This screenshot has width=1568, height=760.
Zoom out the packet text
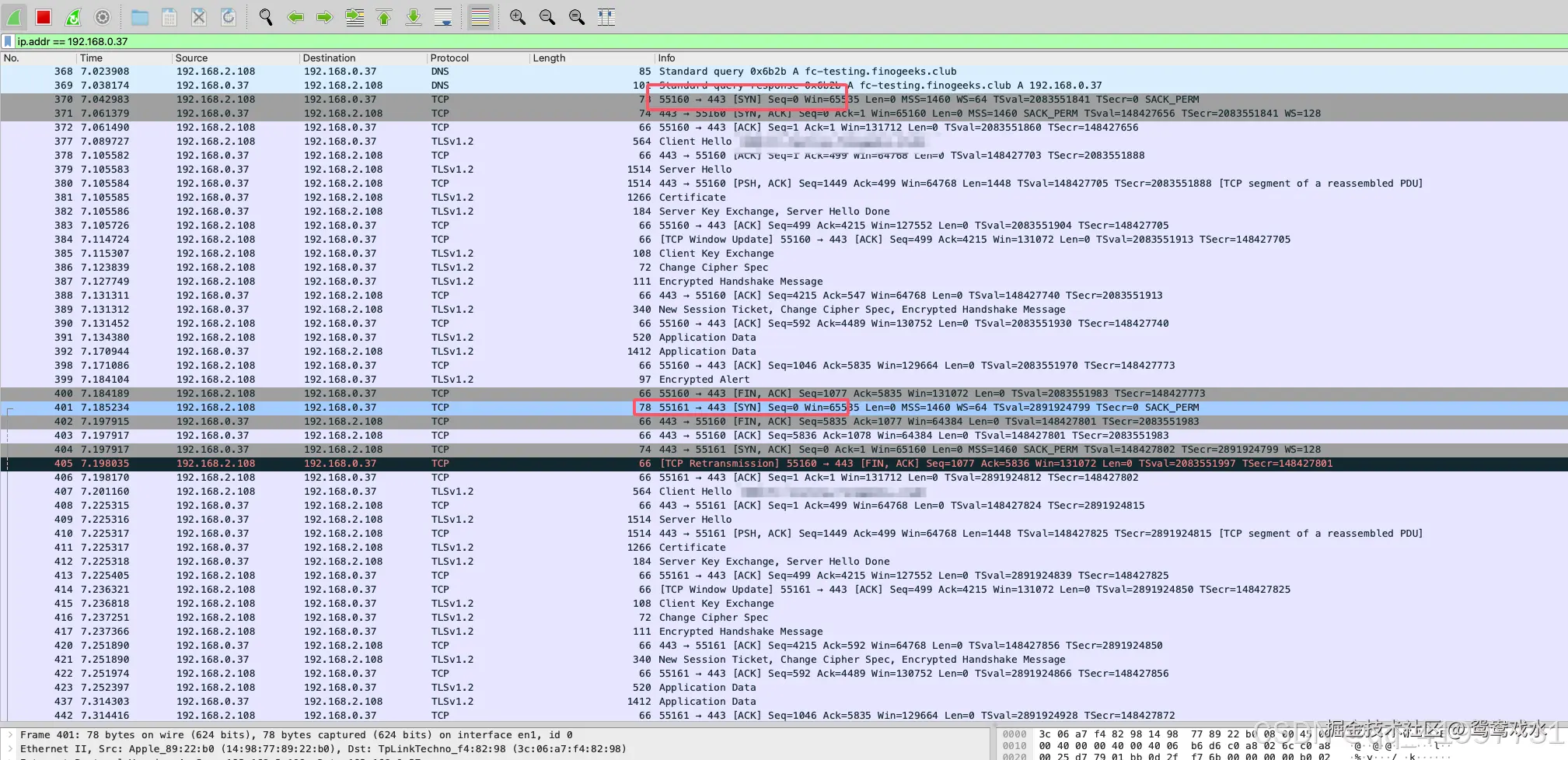[x=547, y=16]
